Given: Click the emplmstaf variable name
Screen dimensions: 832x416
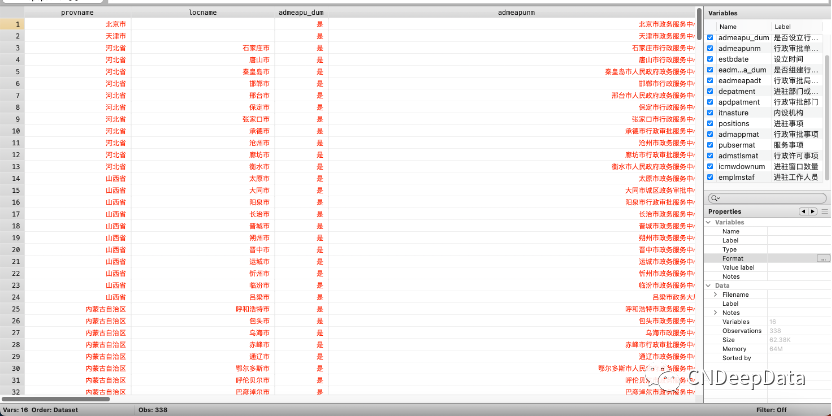Looking at the screenshot, I should coord(736,177).
